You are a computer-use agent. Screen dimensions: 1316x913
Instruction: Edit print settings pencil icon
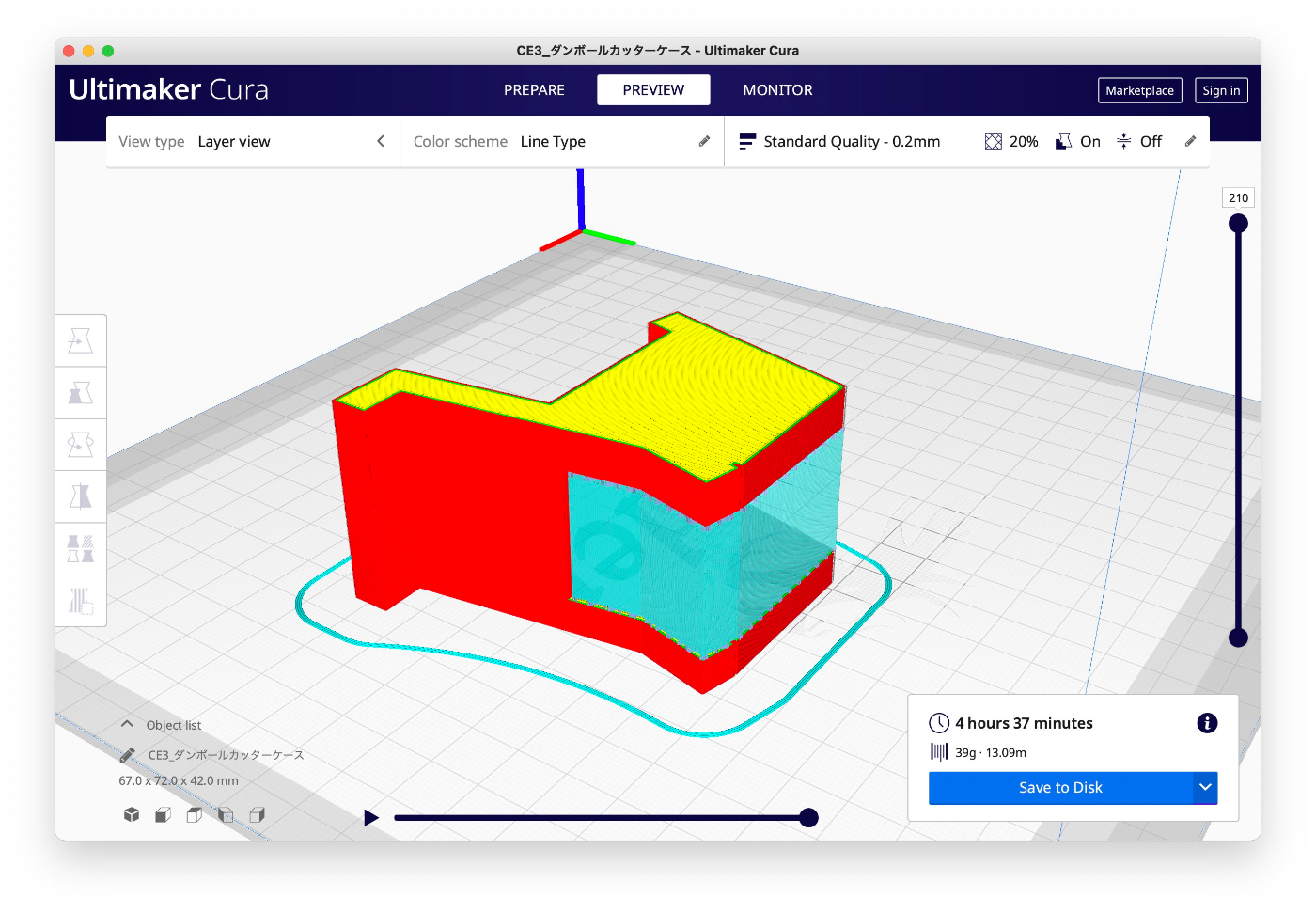[1190, 141]
